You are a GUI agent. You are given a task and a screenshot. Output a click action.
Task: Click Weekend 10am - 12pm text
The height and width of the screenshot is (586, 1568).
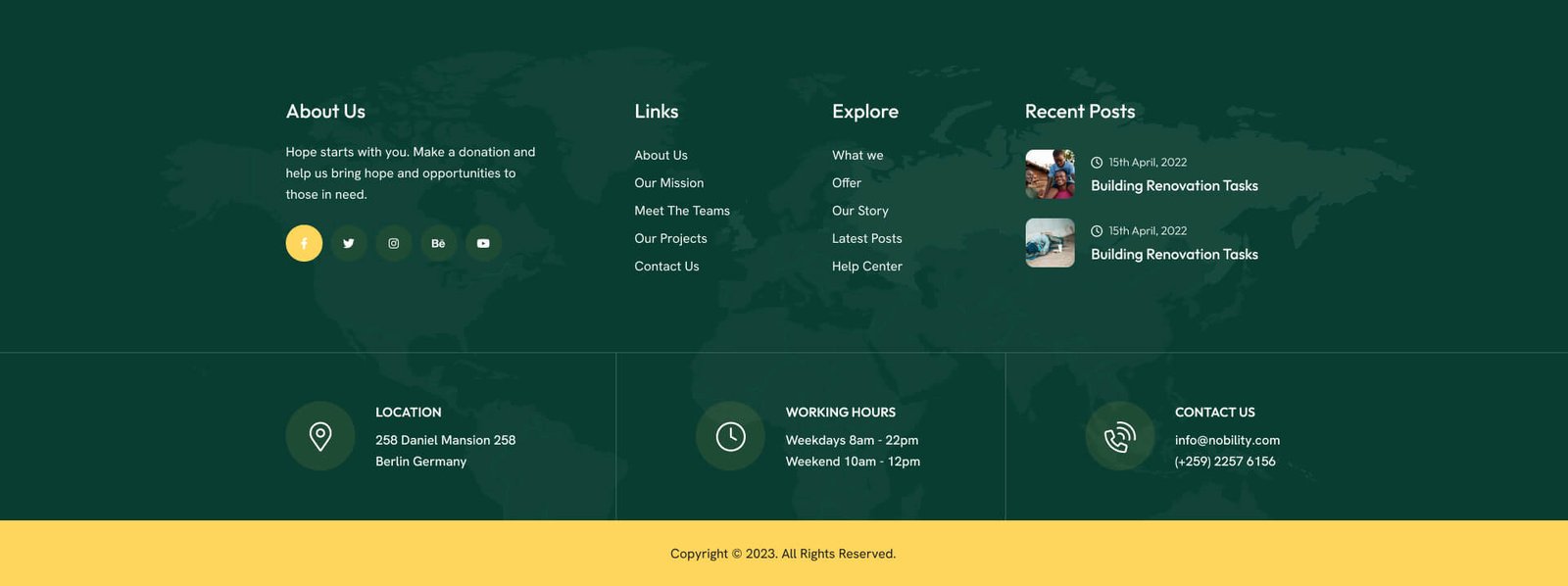[853, 462]
